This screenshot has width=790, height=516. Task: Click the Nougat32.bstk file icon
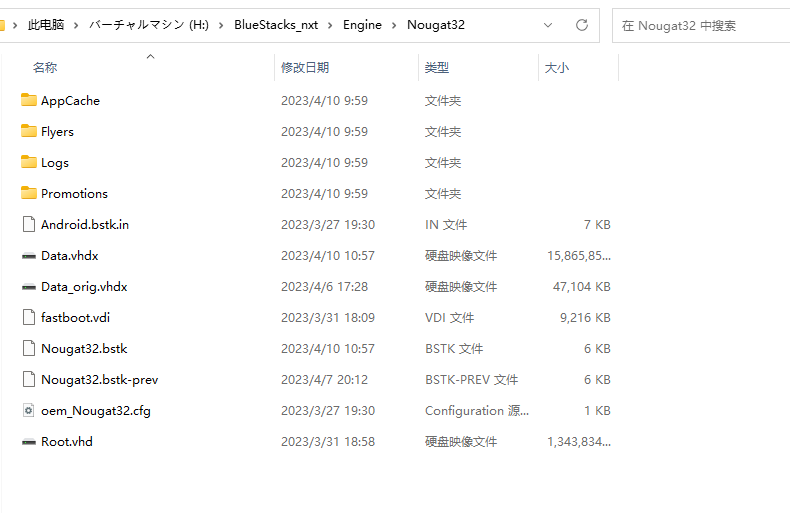(x=29, y=348)
